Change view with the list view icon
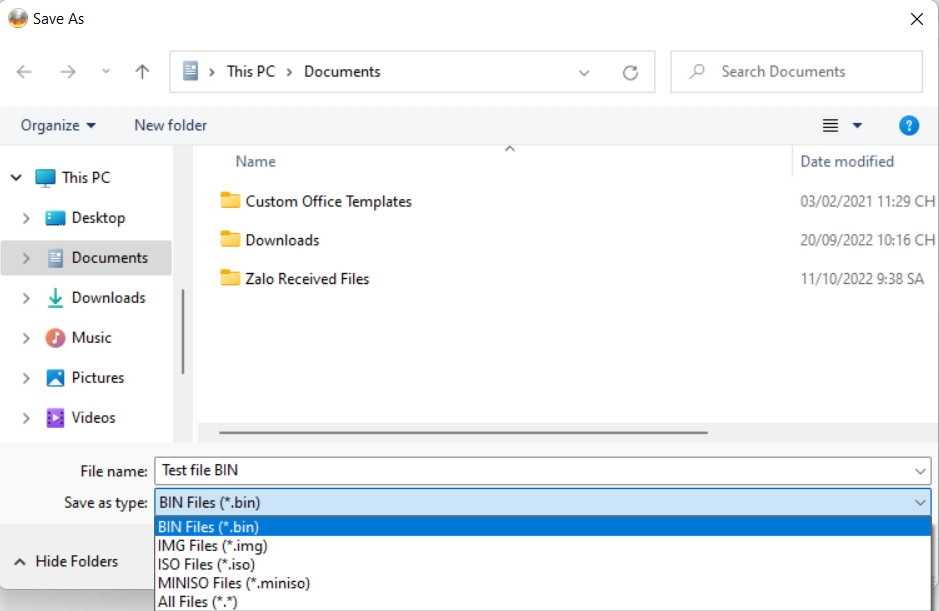This screenshot has width=939, height=611. 830,125
